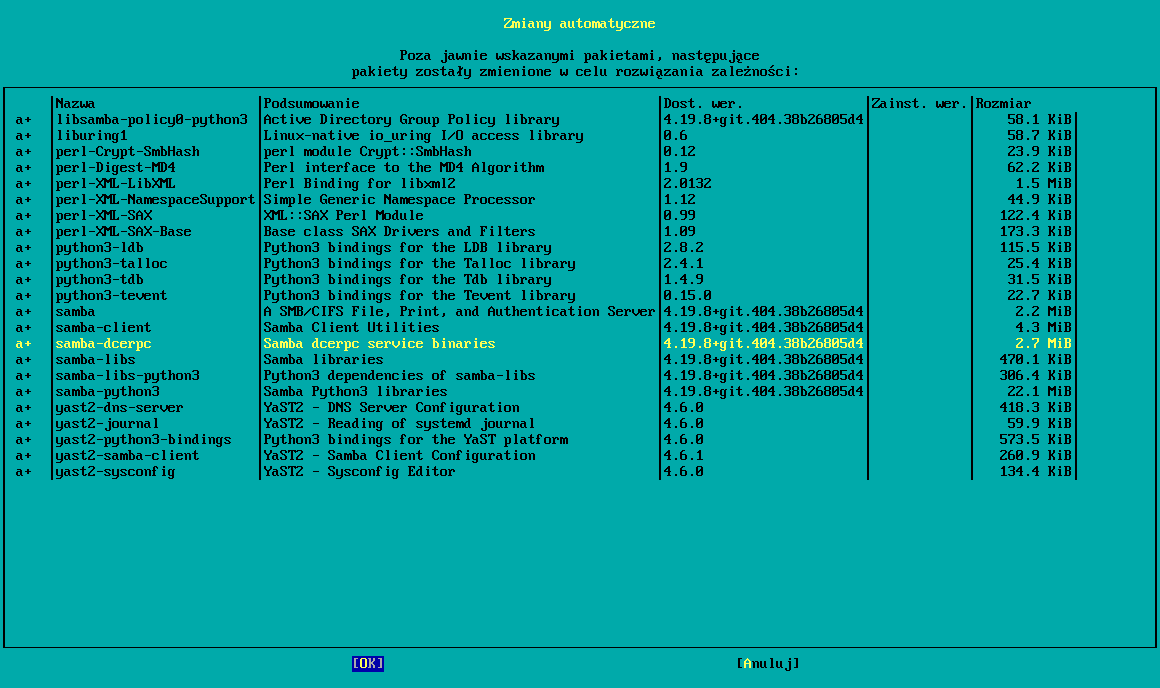Image resolution: width=1160 pixels, height=688 pixels.
Task: Click the highlighted samba-dcerpc package name
Action: coord(104,344)
